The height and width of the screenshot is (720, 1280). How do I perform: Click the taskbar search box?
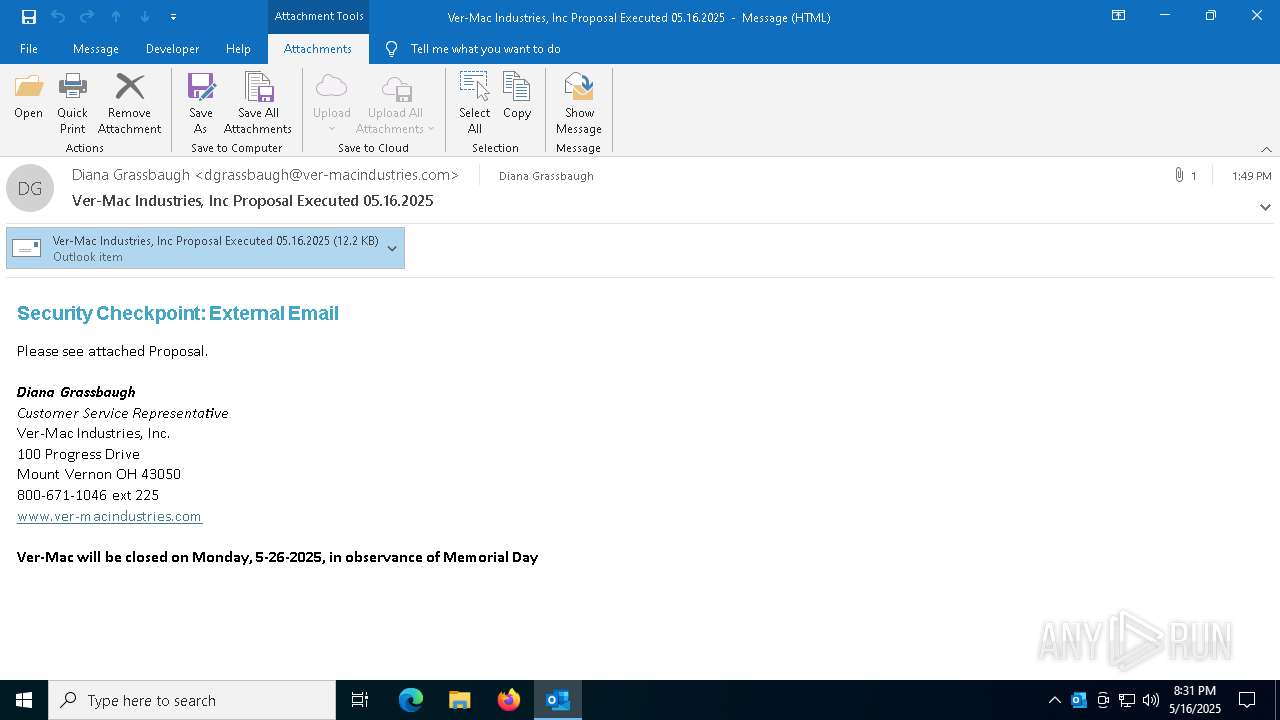point(192,700)
